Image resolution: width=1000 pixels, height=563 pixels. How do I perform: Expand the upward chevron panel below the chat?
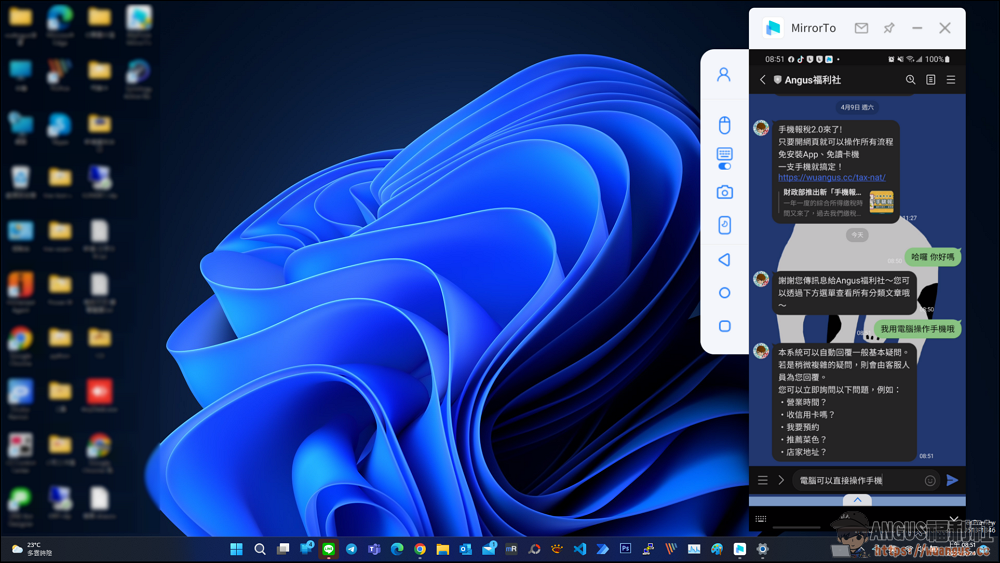coord(858,500)
